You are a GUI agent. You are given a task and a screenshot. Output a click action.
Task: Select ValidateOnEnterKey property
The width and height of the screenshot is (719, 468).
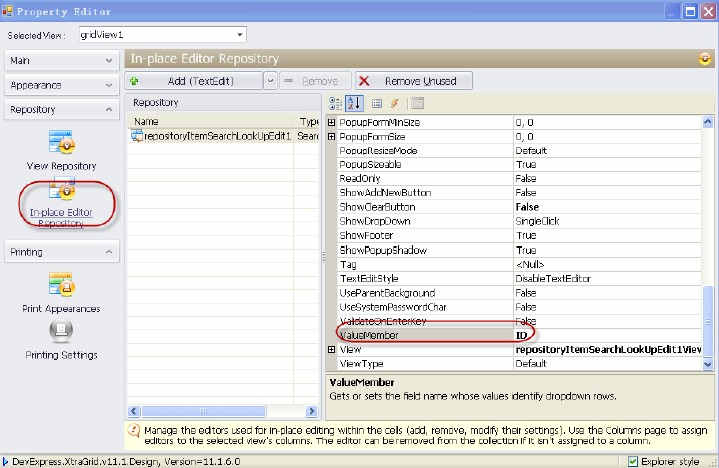519,321
